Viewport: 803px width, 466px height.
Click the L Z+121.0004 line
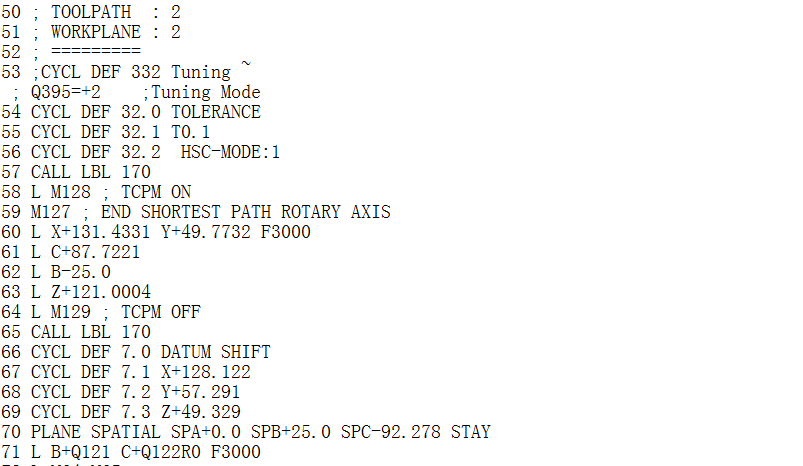pyautogui.click(x=90, y=292)
